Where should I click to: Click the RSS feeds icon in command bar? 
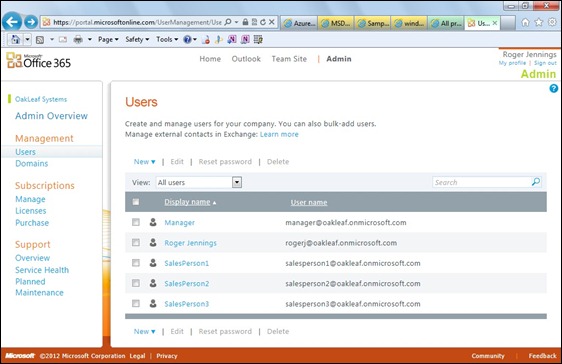(40, 39)
